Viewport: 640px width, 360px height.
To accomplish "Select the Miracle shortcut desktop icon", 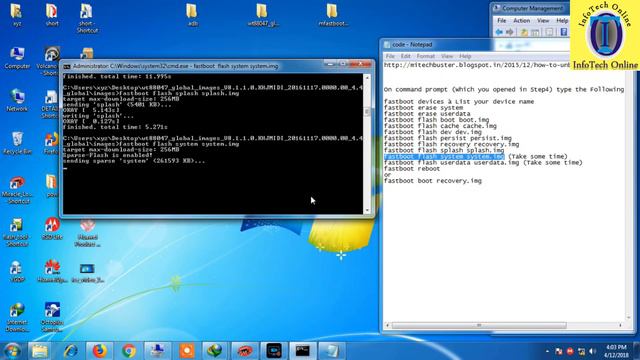I will (17, 190).
